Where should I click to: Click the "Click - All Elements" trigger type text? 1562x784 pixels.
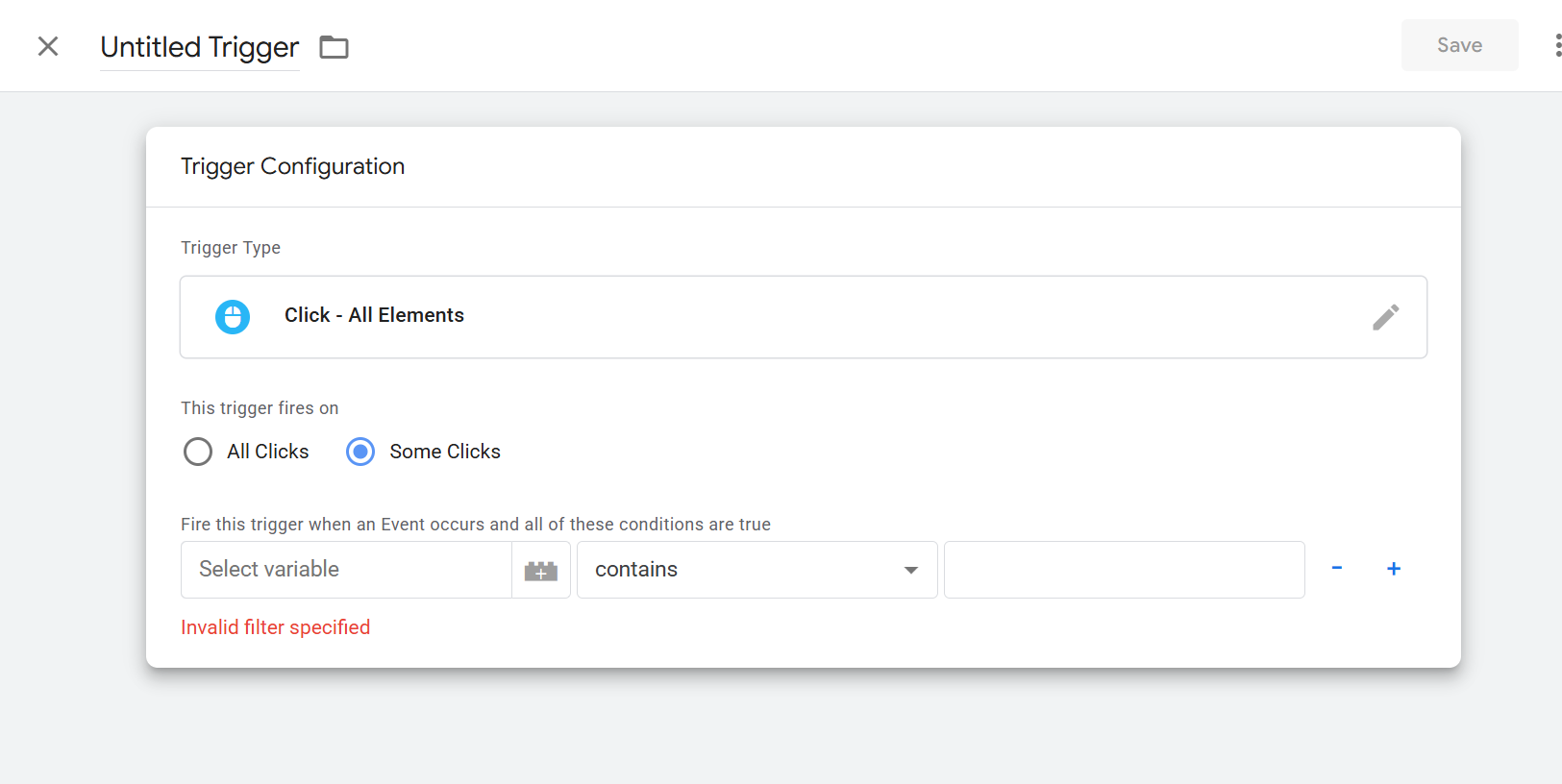pyautogui.click(x=374, y=315)
